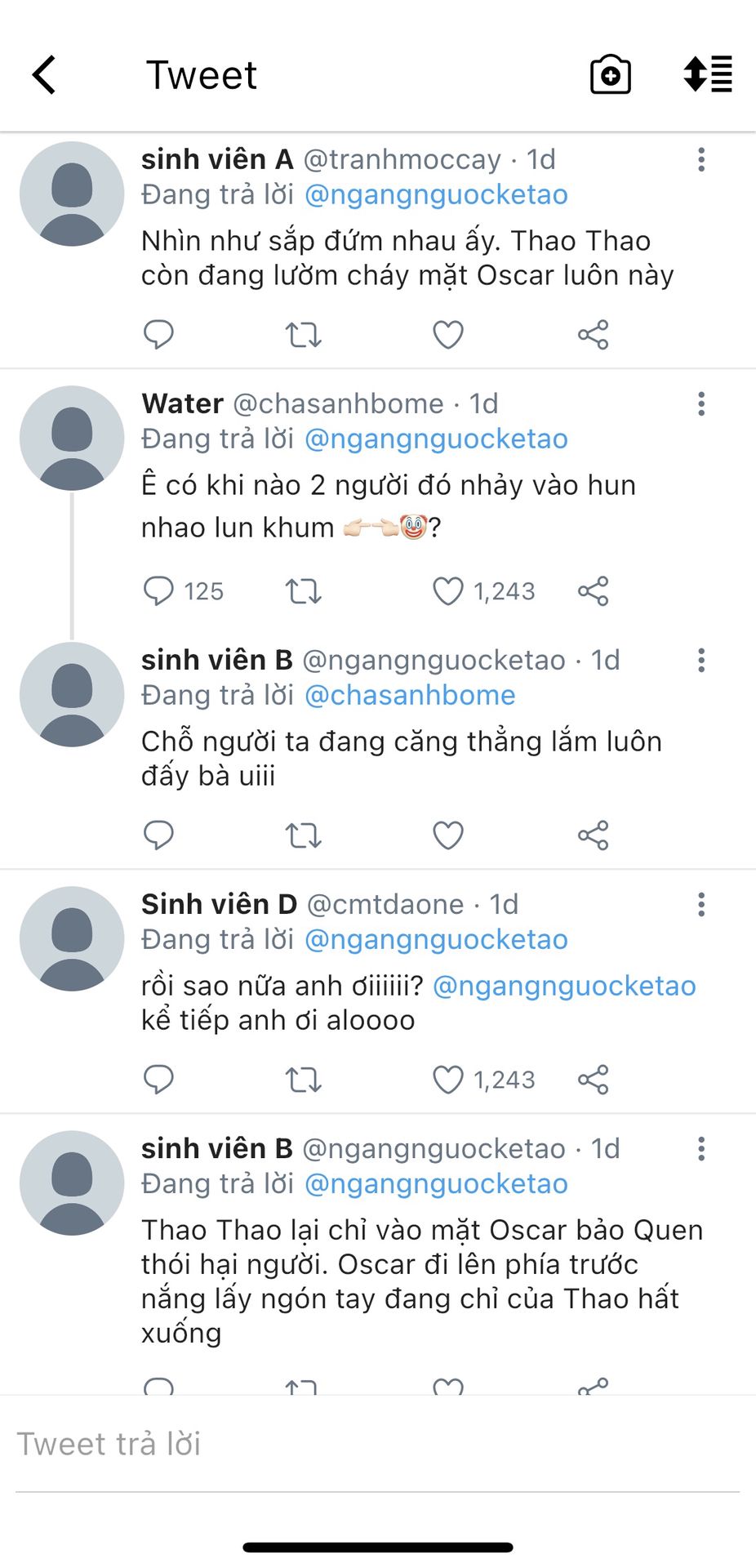Reply to Water's tweet with 125 replies

[158, 590]
